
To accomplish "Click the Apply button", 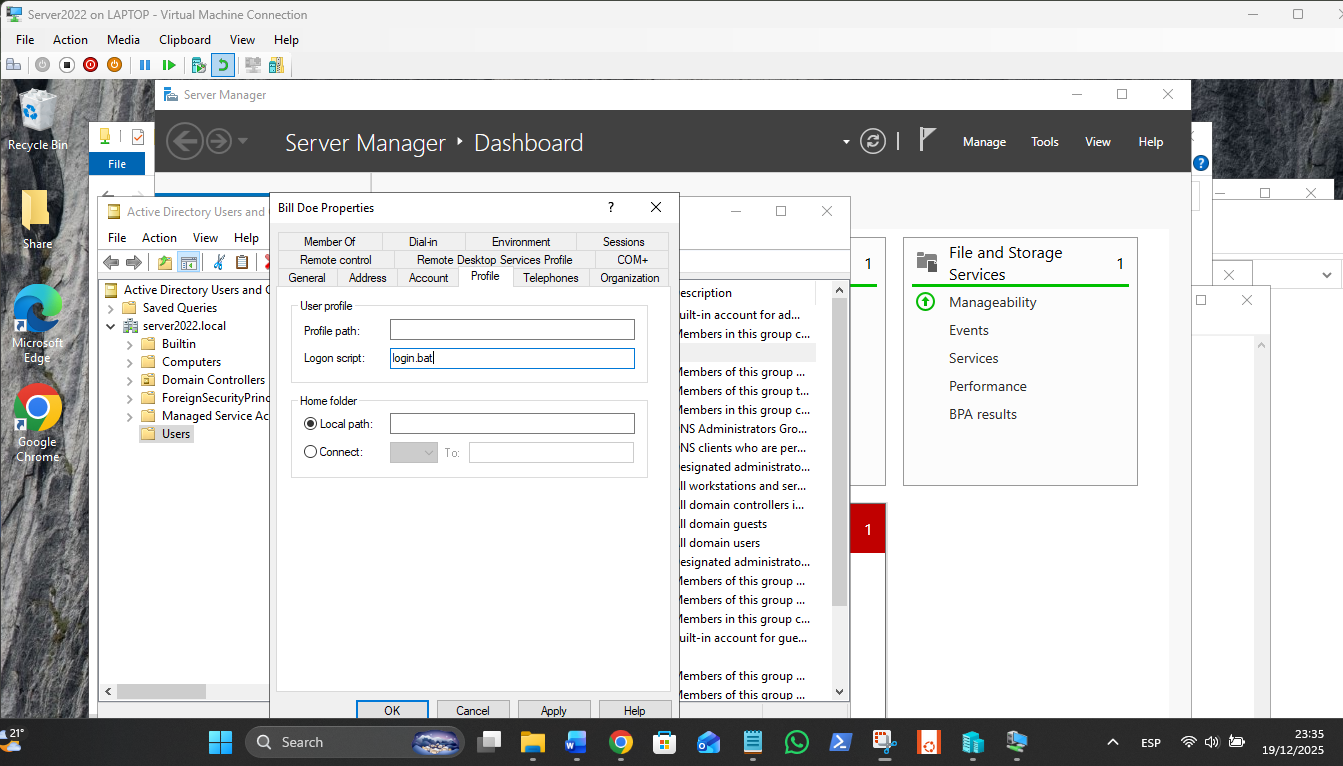I will point(553,710).
